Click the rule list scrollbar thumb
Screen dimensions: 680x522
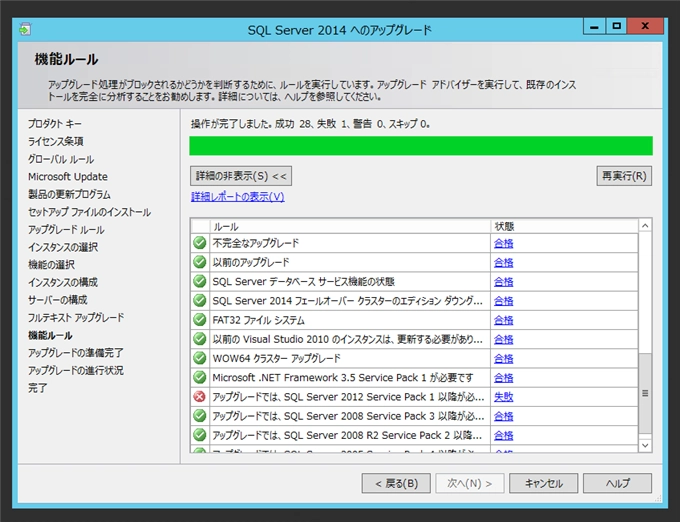(645, 393)
